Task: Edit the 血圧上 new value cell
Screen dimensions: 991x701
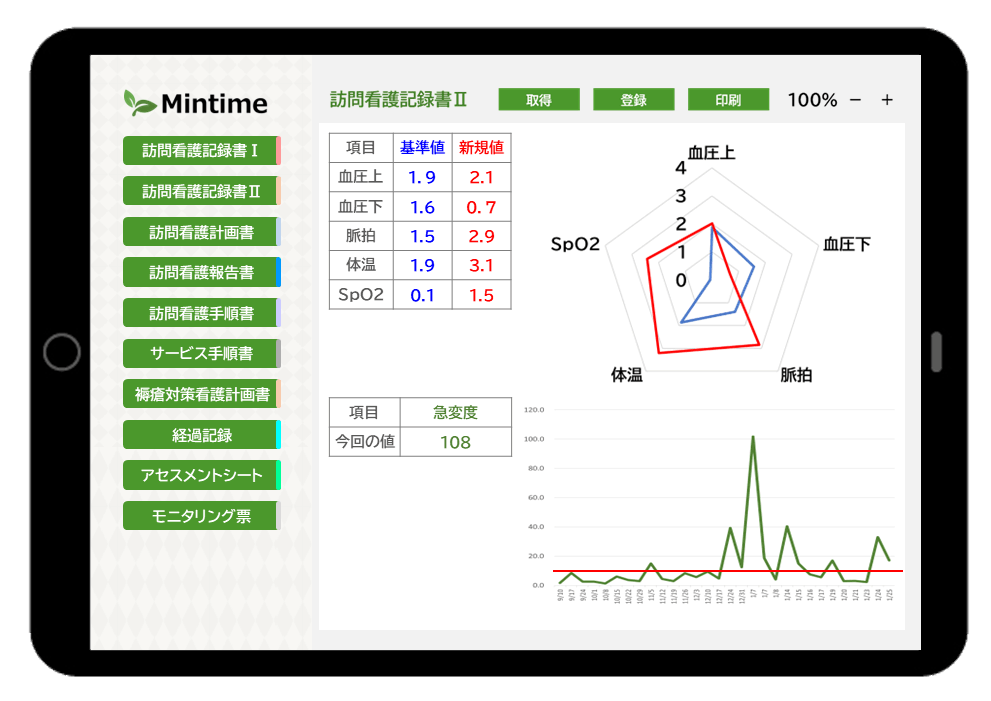Action: click(481, 177)
